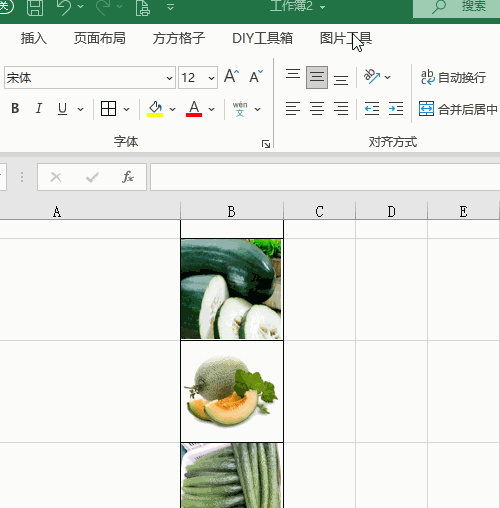Open the 宋体 font name dropdown

(x=169, y=78)
